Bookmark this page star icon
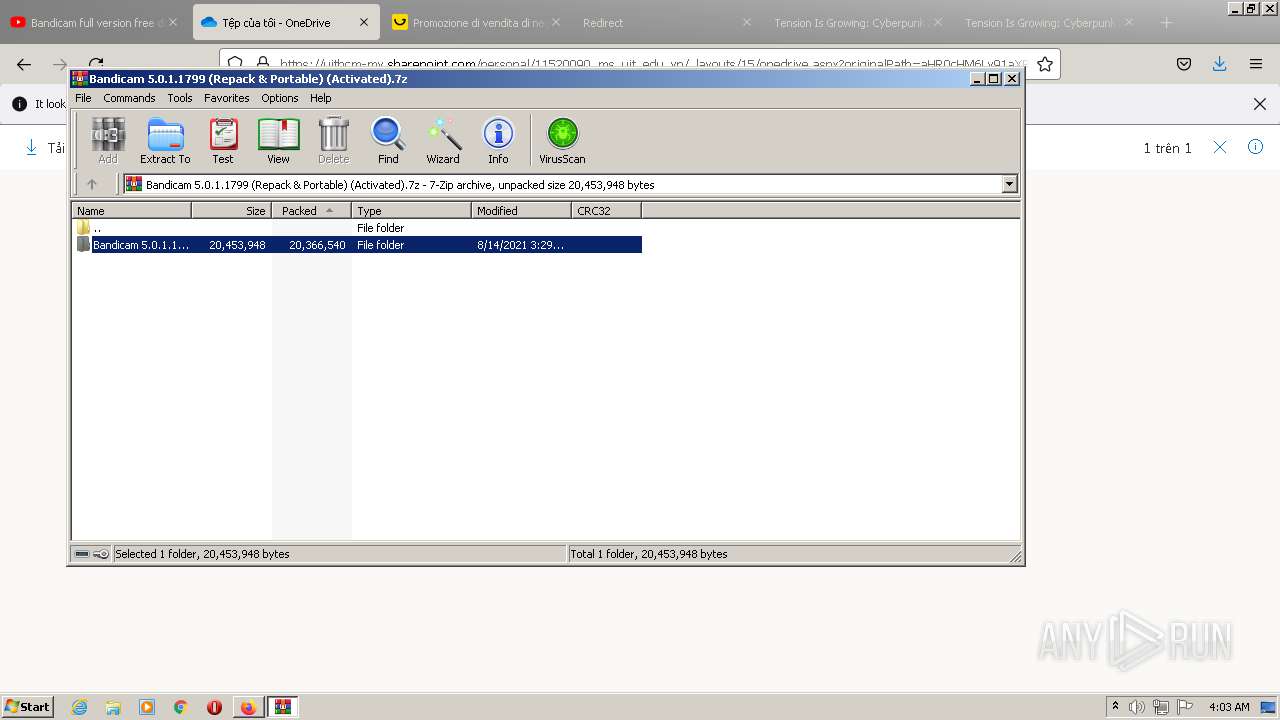Viewport: 1280px width, 720px height. click(x=1045, y=64)
